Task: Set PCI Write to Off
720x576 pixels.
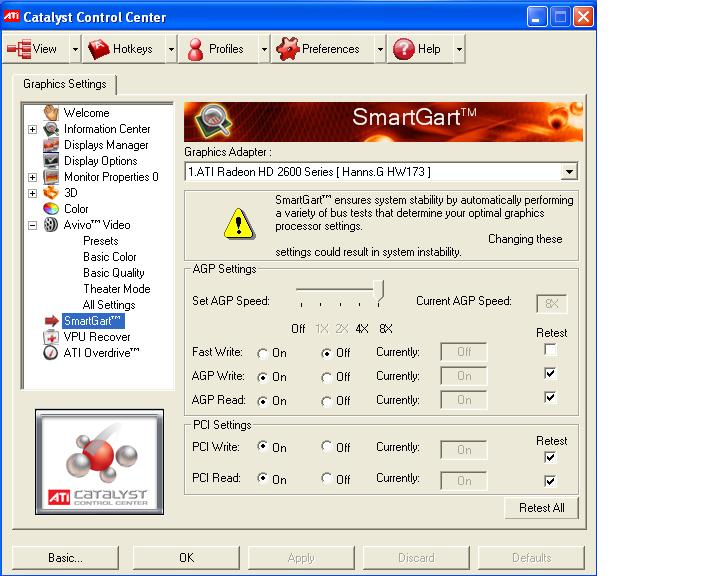Action: 326,446
